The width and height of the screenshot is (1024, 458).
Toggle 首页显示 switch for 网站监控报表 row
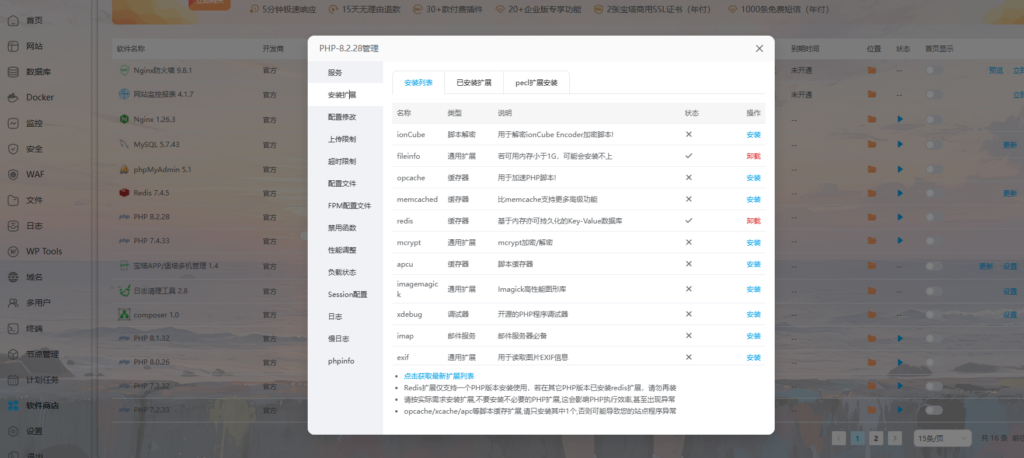[x=933, y=95]
